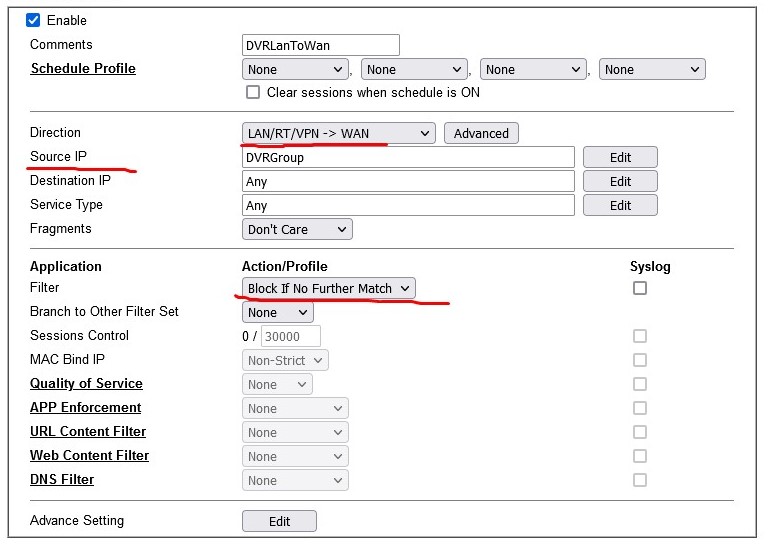769x550 pixels.
Task: Open the URL Content Filter link
Action: click(88, 432)
